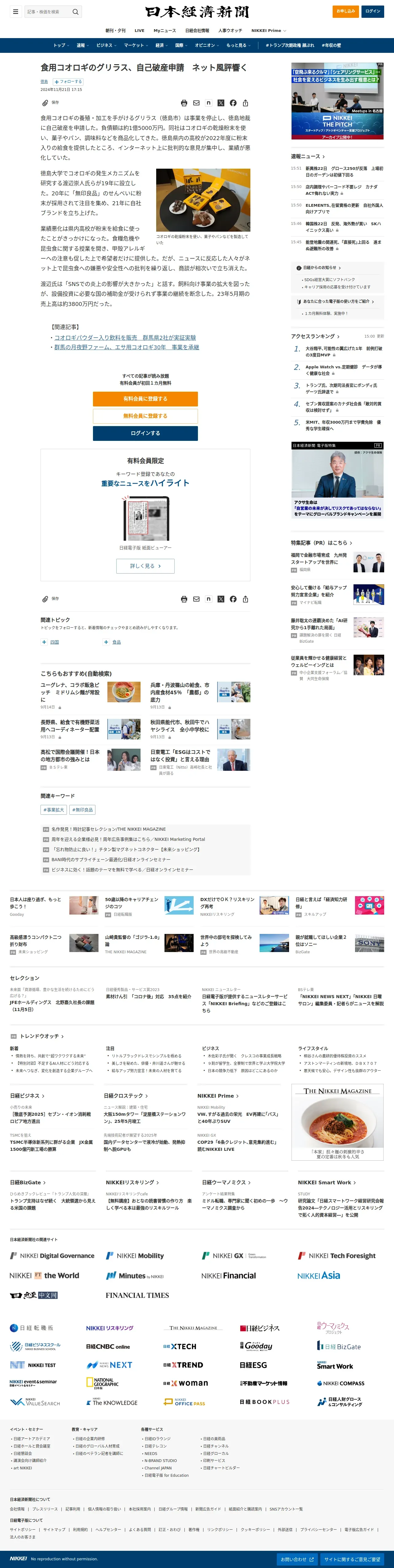The height and width of the screenshot is (1568, 394).
Task: Expand the オピニオン navigation dropdown
Action: point(207,45)
